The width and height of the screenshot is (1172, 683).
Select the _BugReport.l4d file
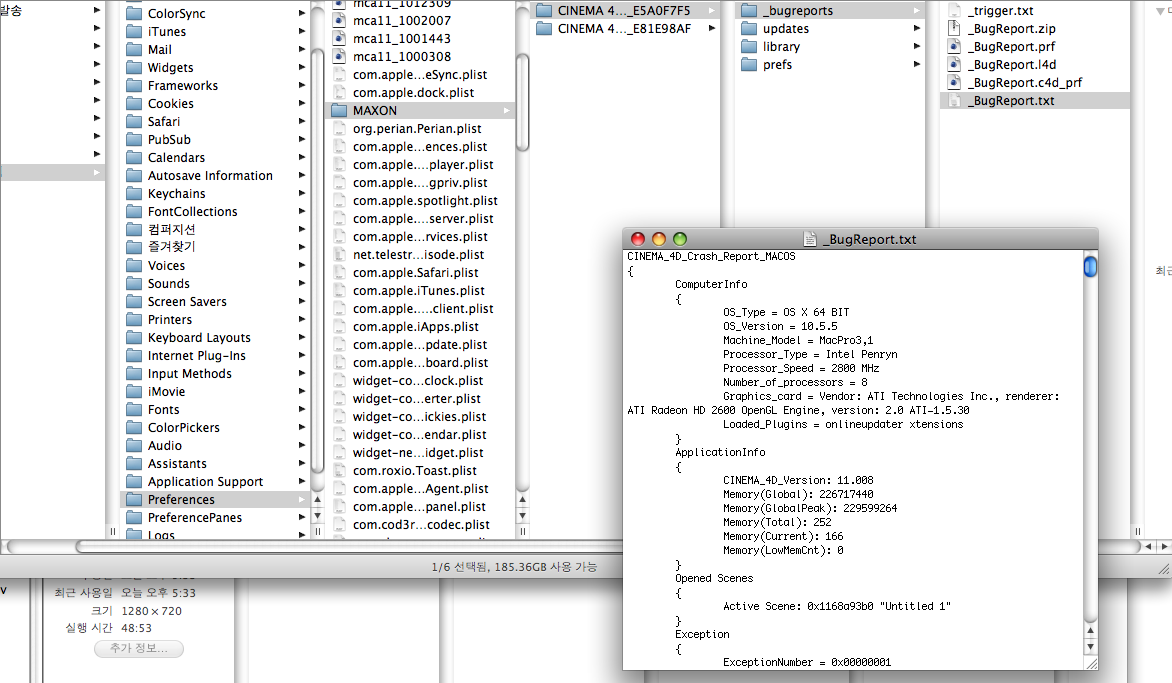(1012, 64)
